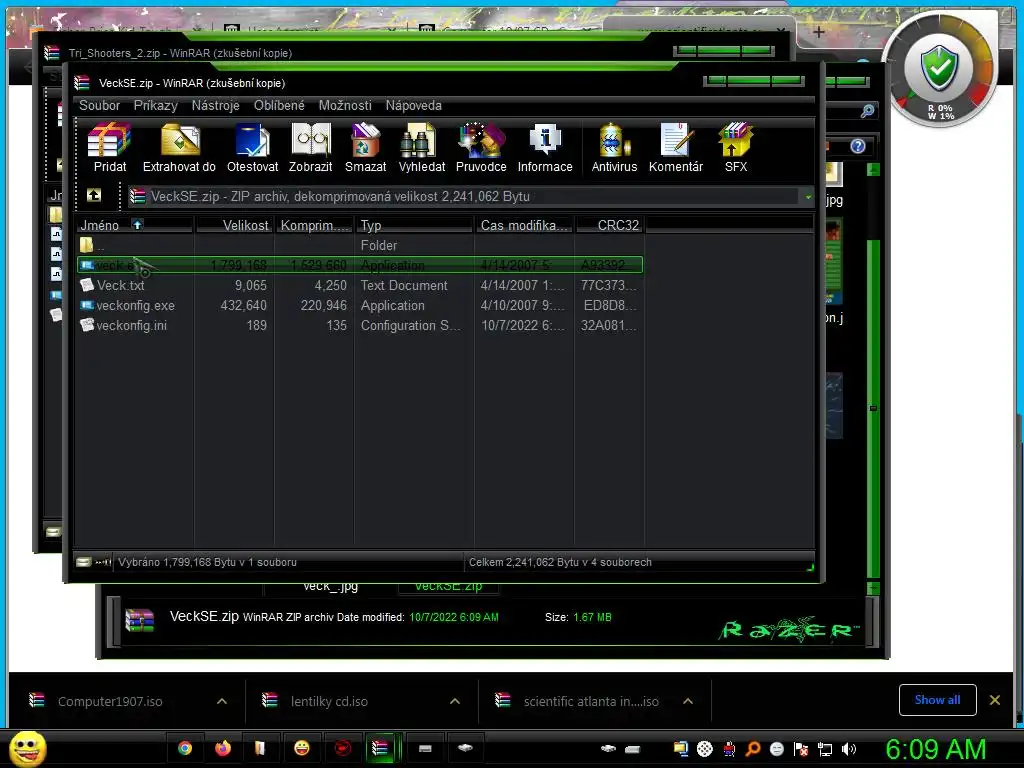Click the drive icon in WinRAR status bar
This screenshot has width=1024, height=768.
pos(84,562)
